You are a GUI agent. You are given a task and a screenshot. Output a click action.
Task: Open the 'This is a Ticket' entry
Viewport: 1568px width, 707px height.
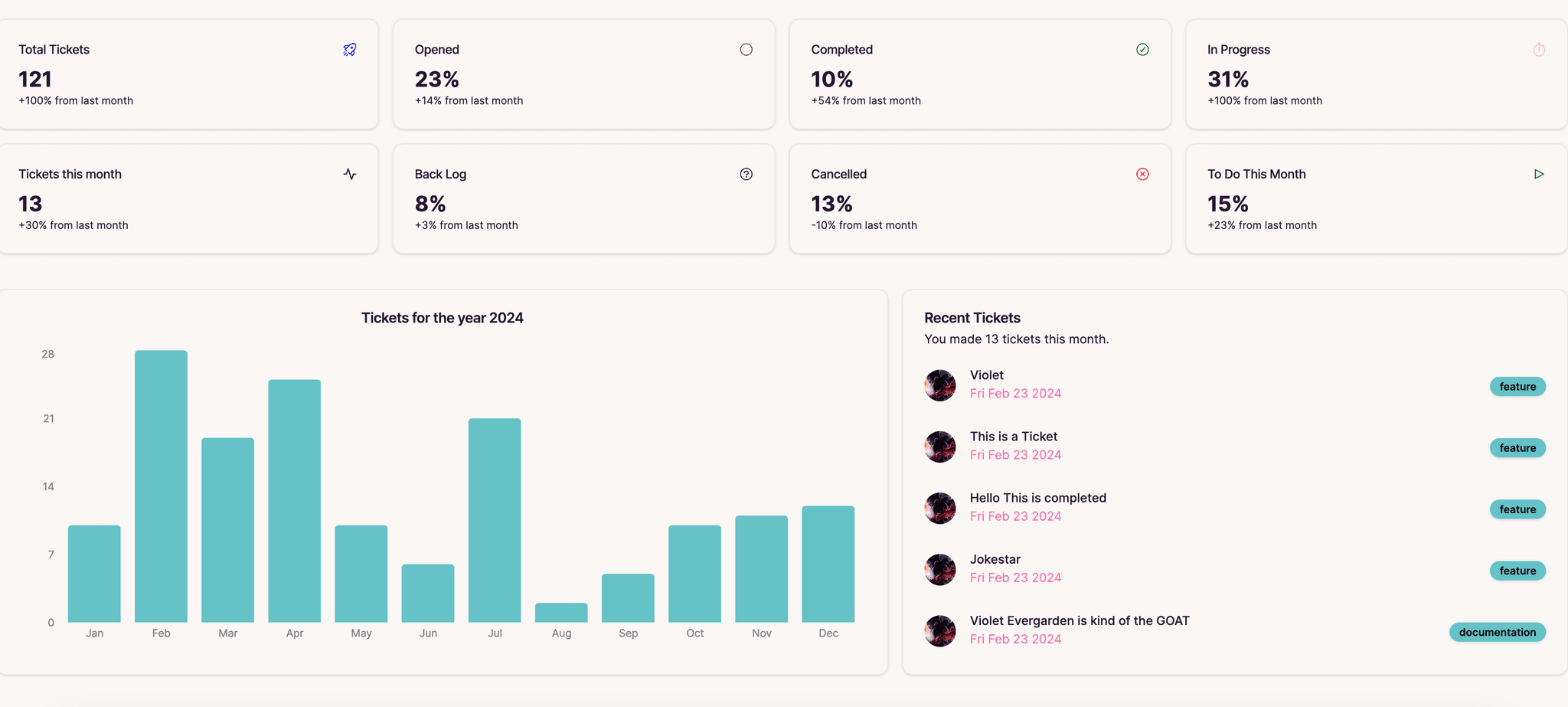(x=1014, y=437)
